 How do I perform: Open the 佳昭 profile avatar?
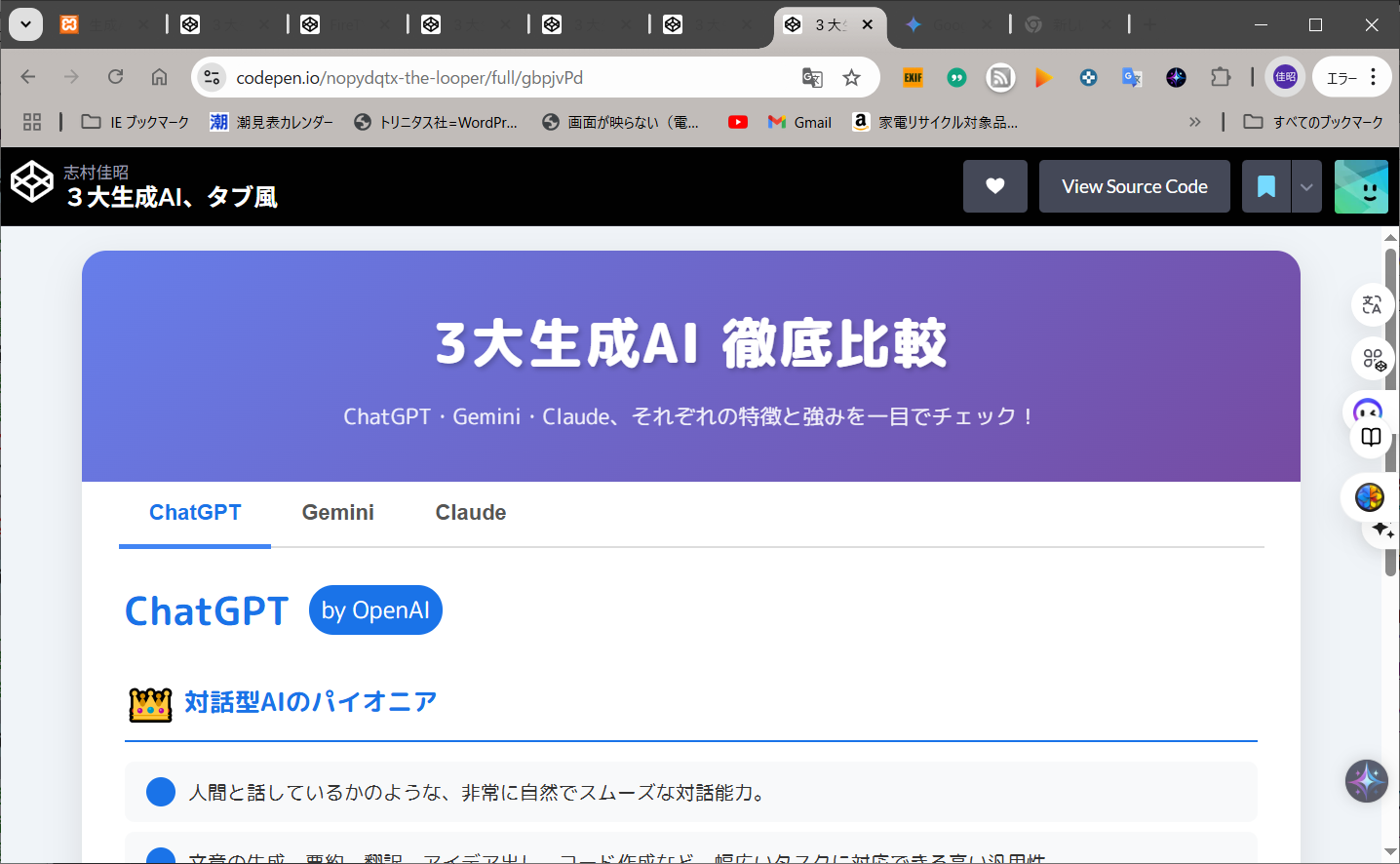tap(1285, 77)
